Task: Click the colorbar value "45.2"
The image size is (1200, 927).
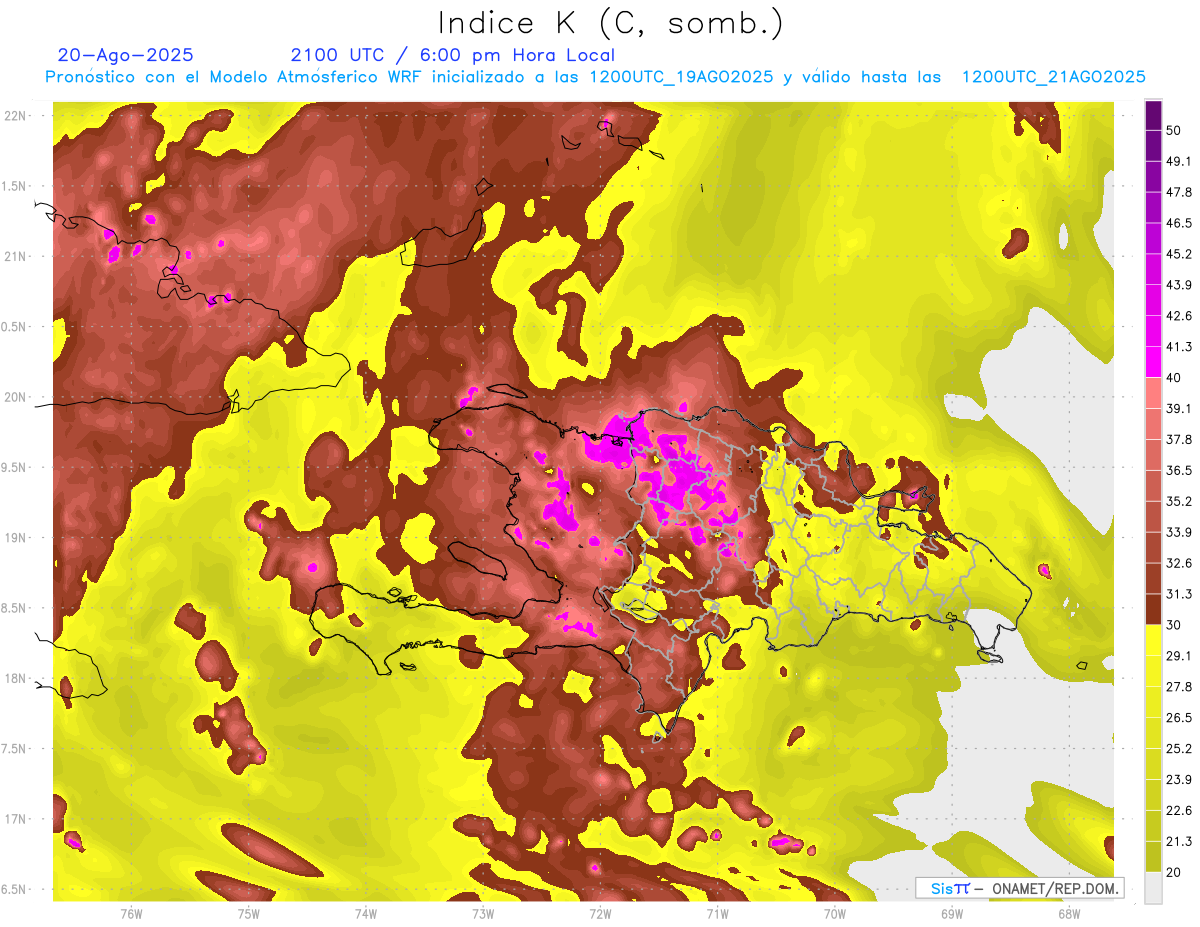Action: [1178, 254]
